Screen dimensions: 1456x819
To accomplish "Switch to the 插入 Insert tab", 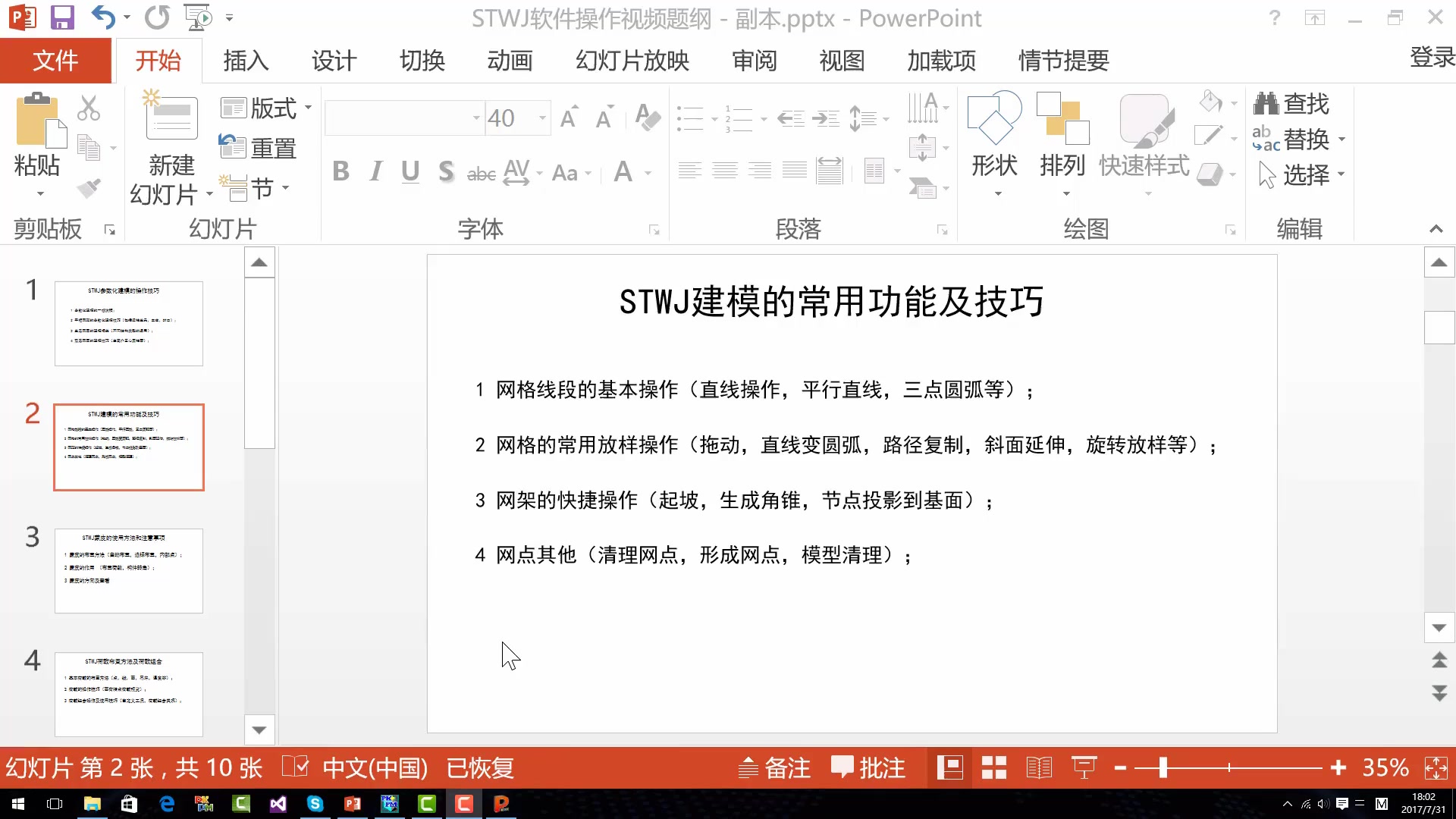I will pyautogui.click(x=246, y=61).
